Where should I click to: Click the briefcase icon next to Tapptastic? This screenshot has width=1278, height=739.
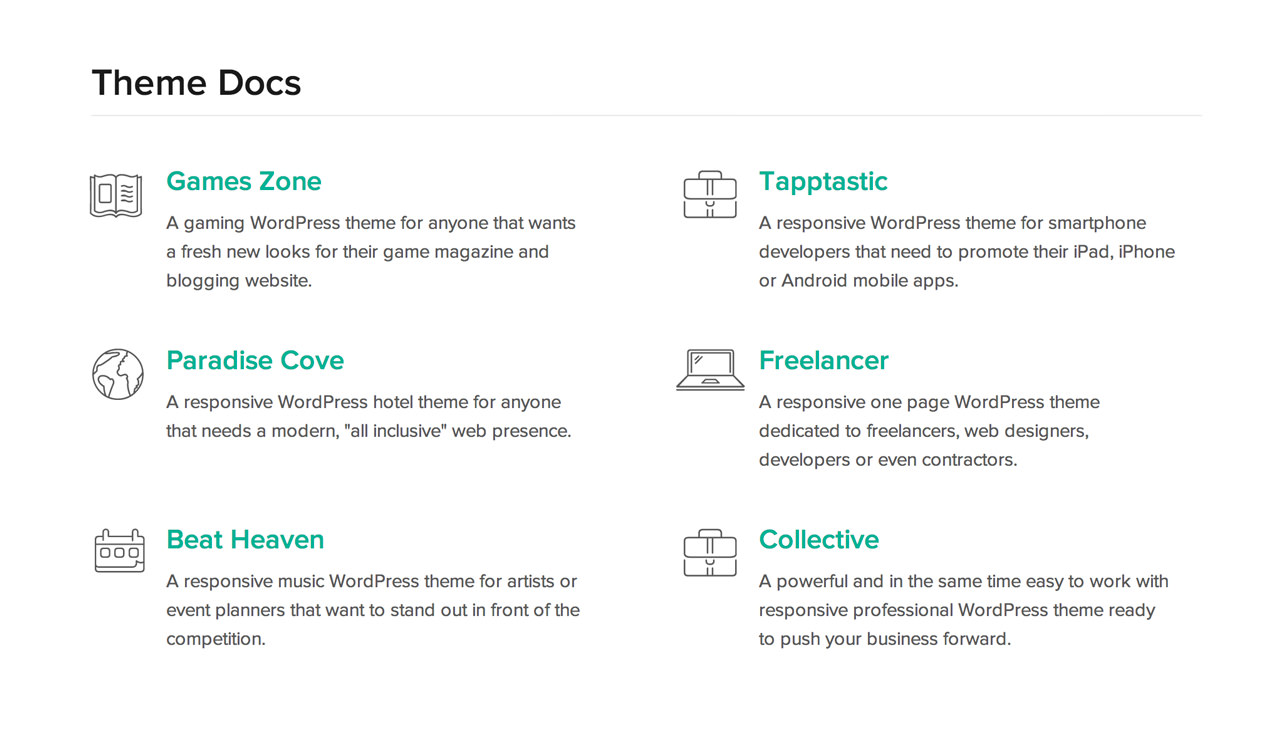710,195
